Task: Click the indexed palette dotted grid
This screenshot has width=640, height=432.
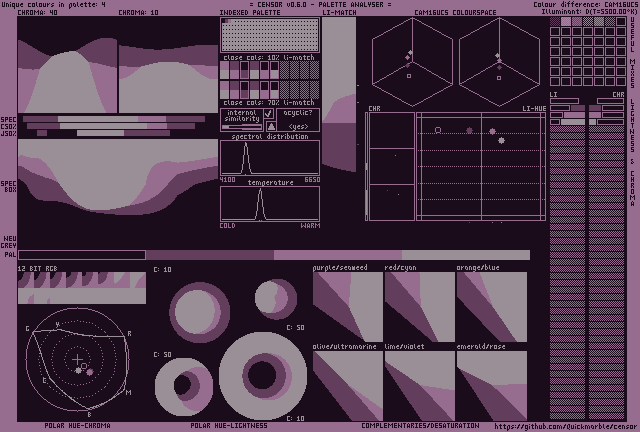Action: click(268, 35)
